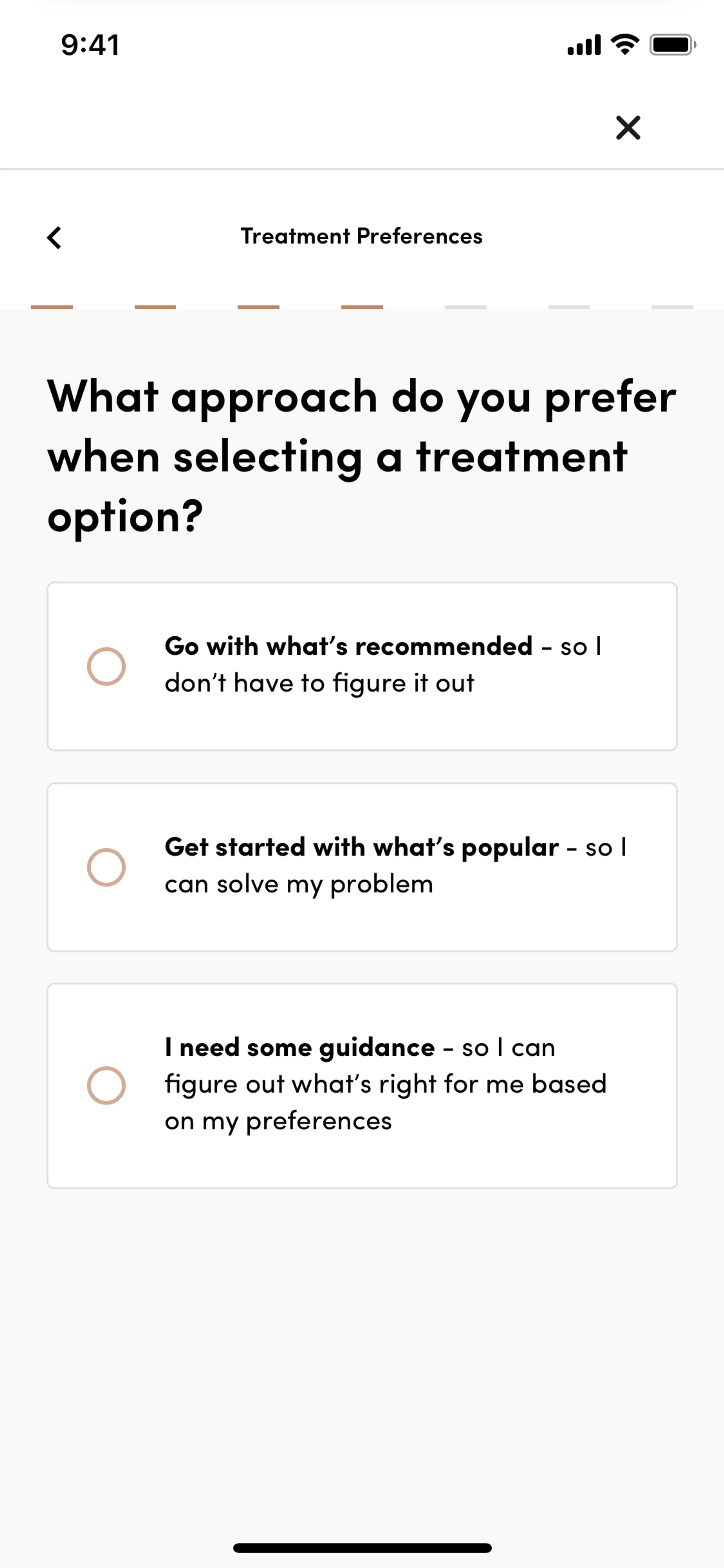Tap the third progress step segment
This screenshot has height=1568, width=724.
click(259, 307)
